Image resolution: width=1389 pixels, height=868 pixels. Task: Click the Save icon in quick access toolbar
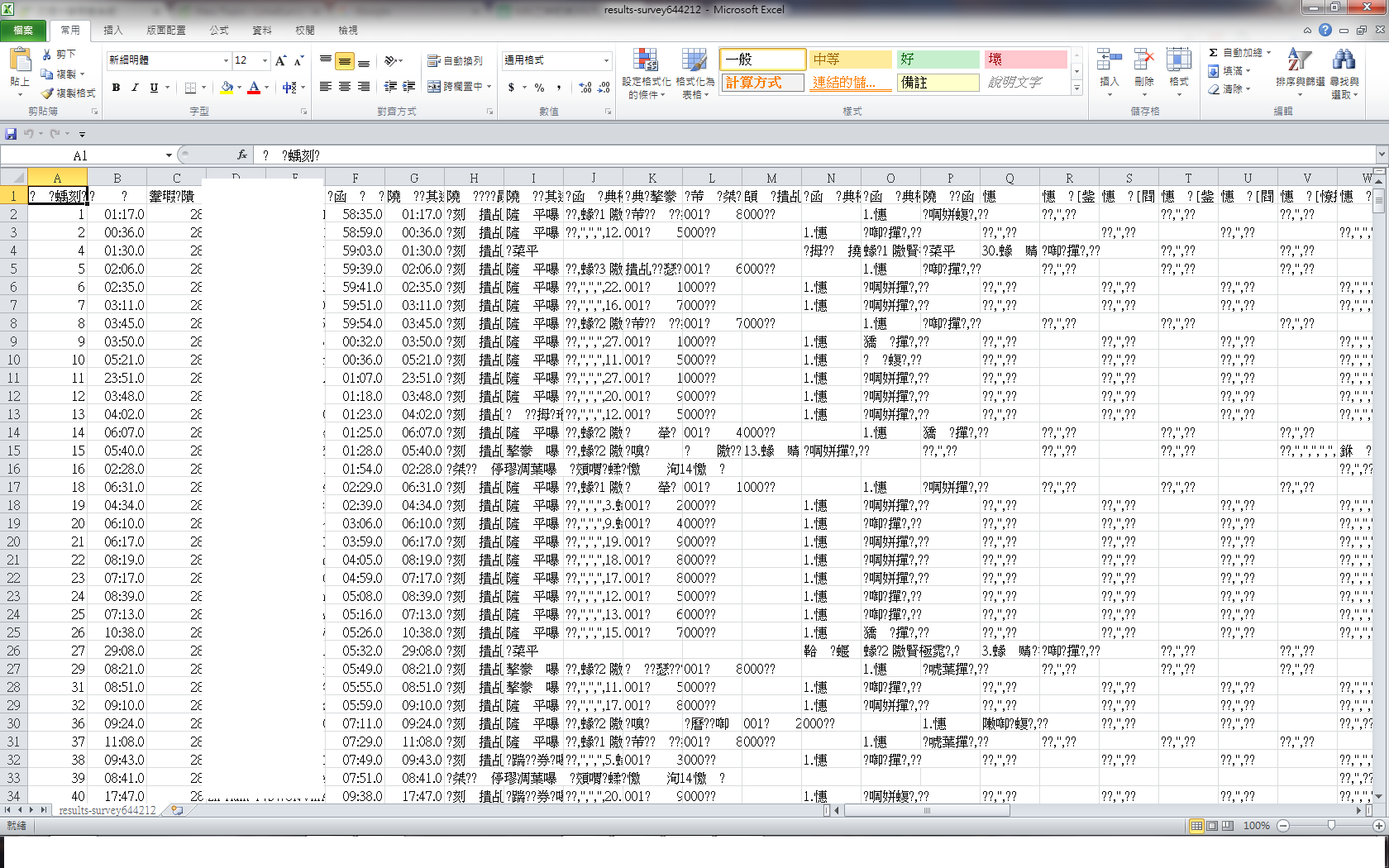[x=11, y=134]
